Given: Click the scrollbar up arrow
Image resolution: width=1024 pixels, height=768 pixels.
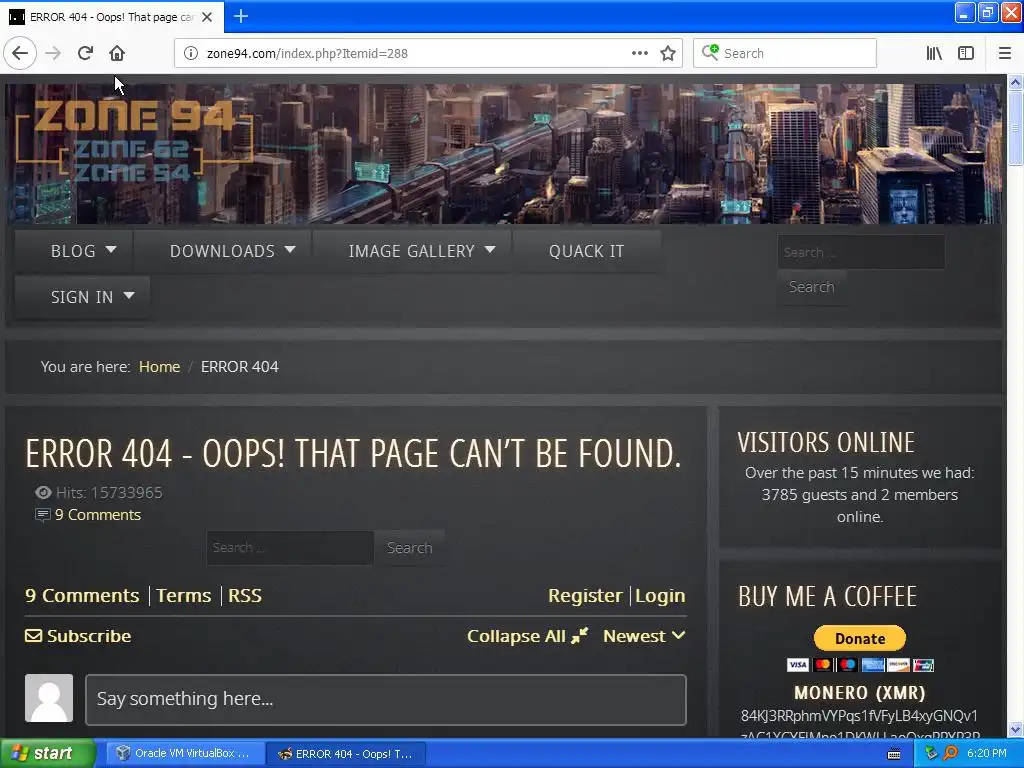Looking at the screenshot, I should coord(1015,82).
